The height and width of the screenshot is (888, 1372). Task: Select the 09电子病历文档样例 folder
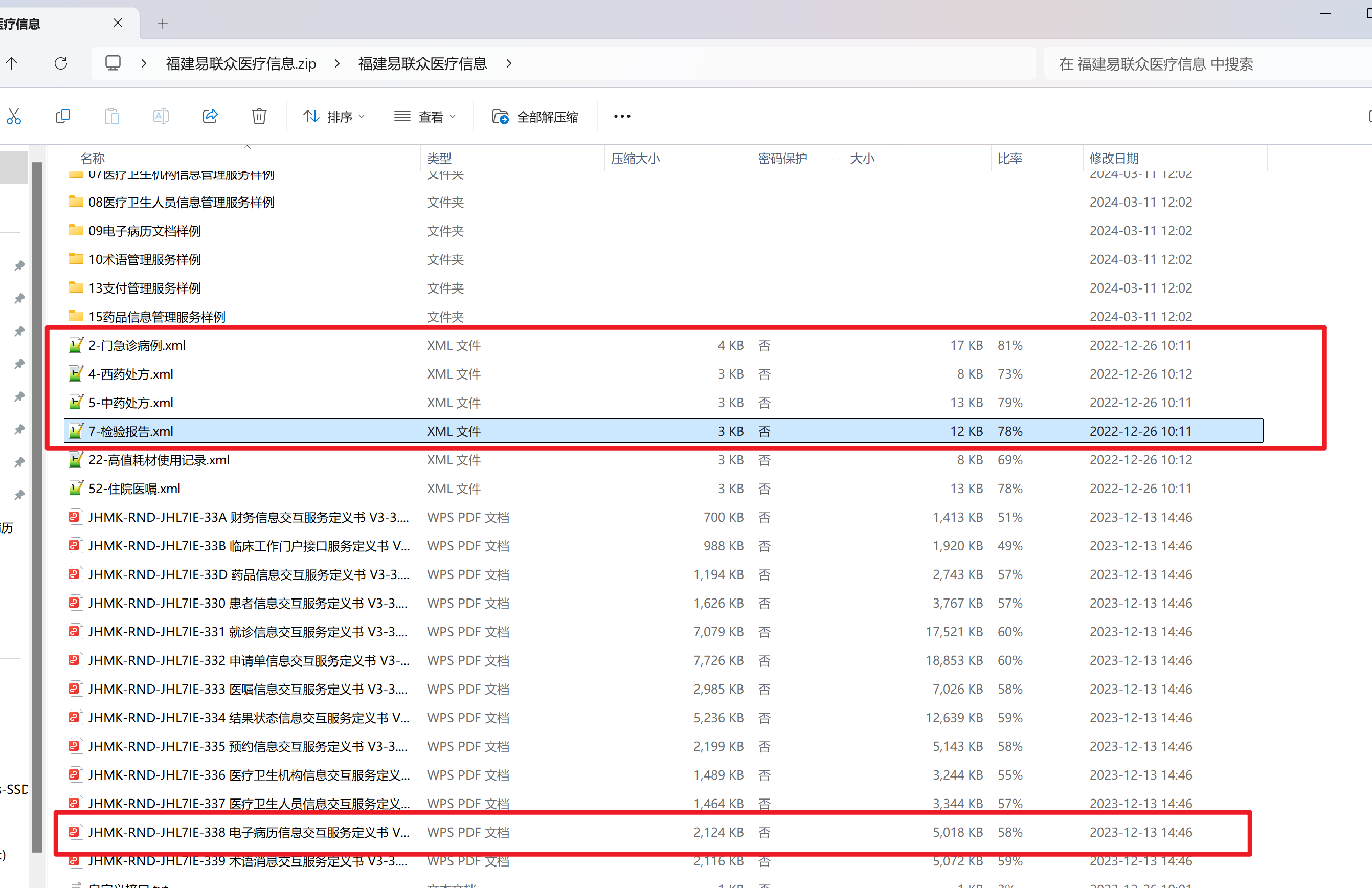tap(144, 231)
